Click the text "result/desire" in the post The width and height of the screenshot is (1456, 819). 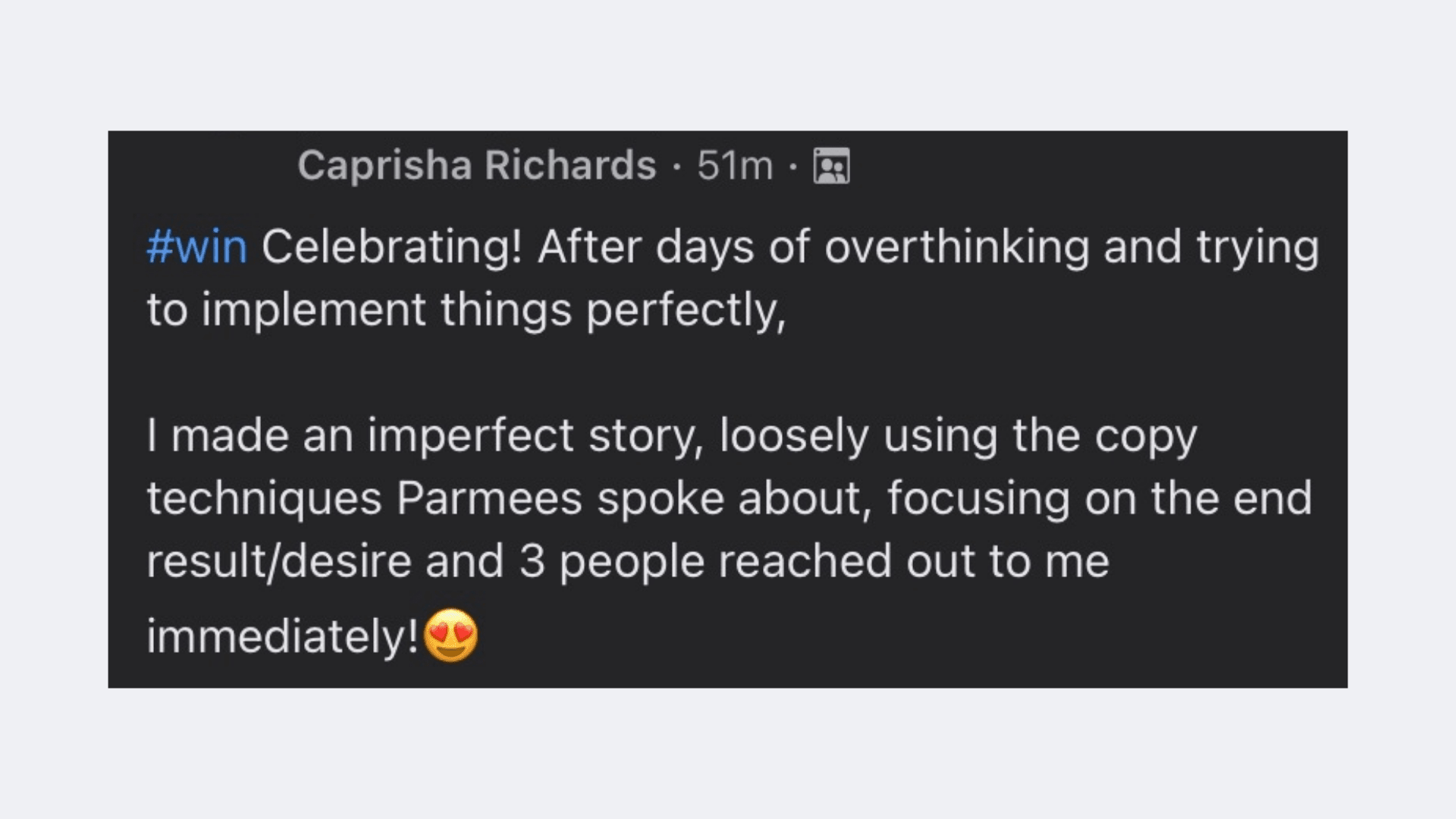pos(278,561)
